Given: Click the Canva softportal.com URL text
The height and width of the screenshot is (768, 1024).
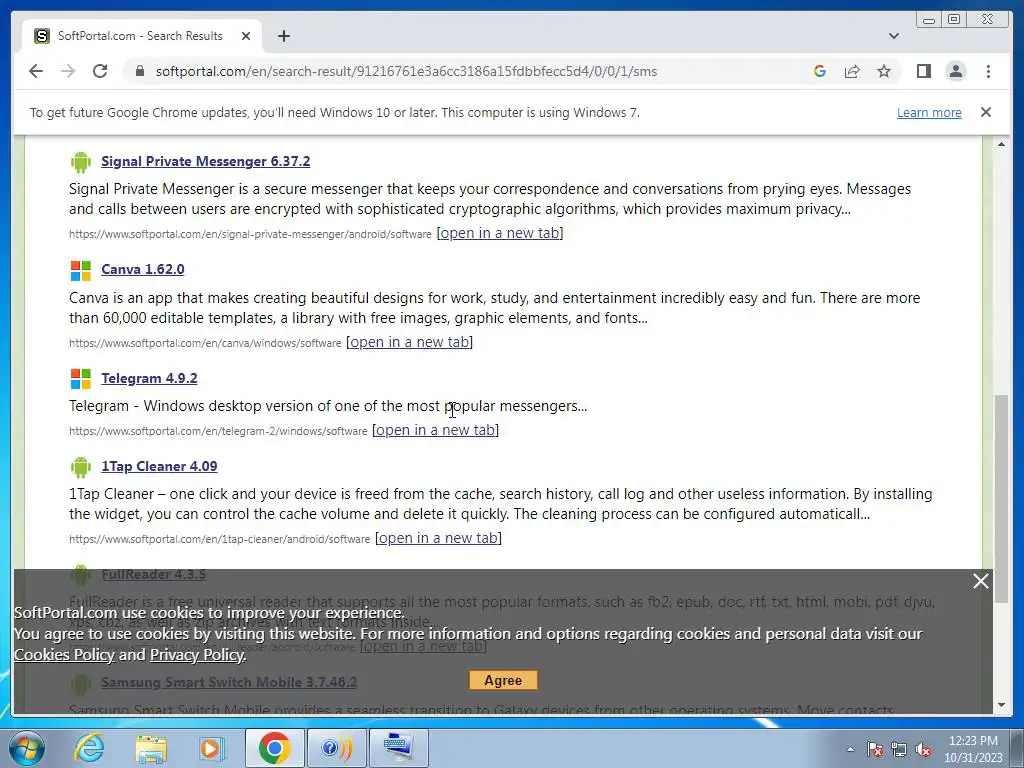Looking at the screenshot, I should pyautogui.click(x=205, y=343).
